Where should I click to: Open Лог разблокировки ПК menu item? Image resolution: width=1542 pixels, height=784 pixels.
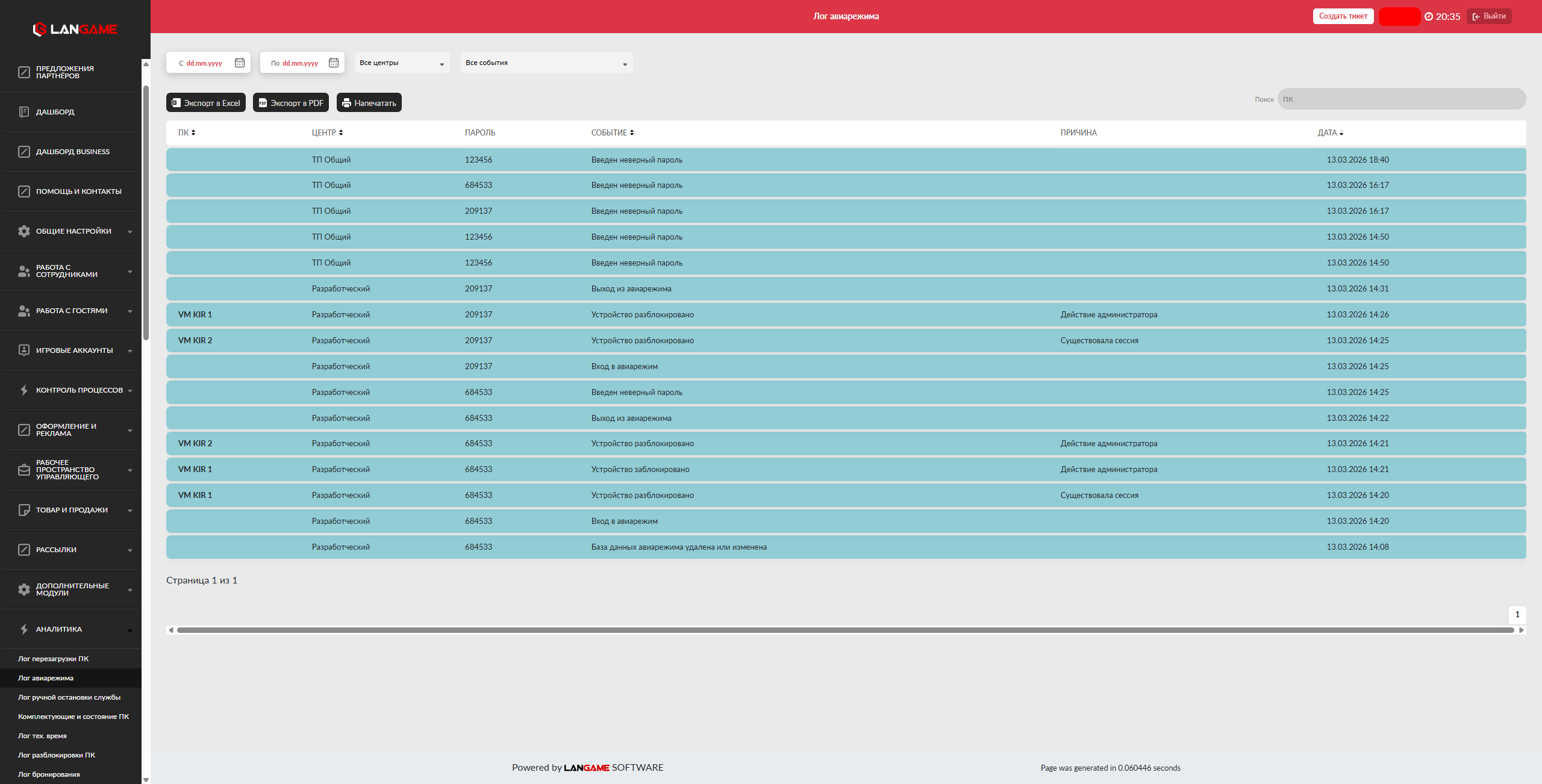[57, 755]
